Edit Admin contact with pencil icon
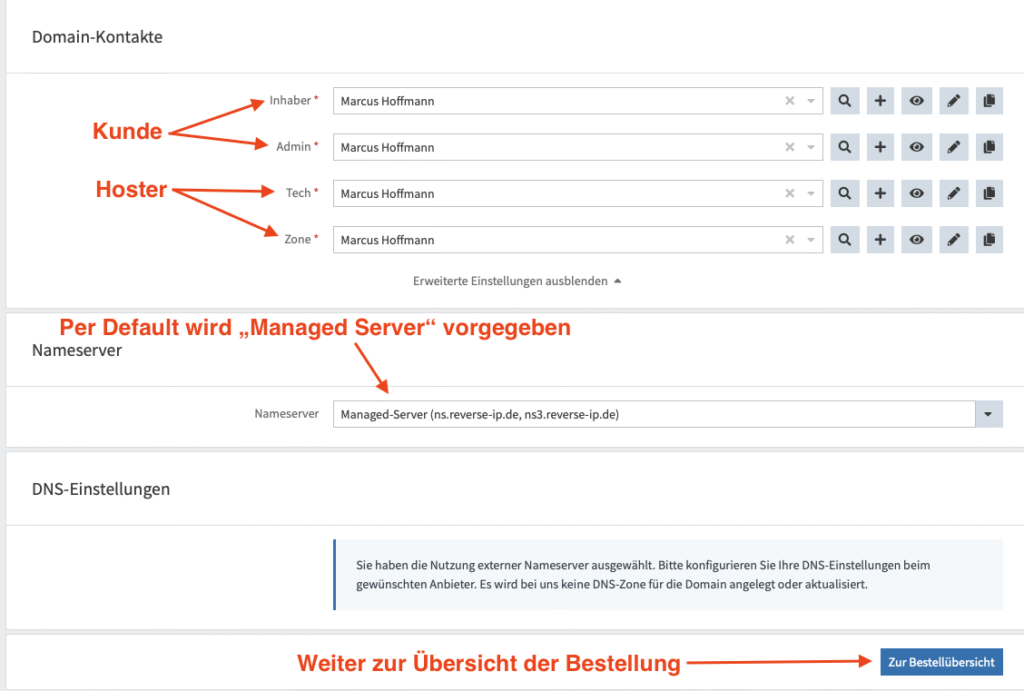 [953, 147]
